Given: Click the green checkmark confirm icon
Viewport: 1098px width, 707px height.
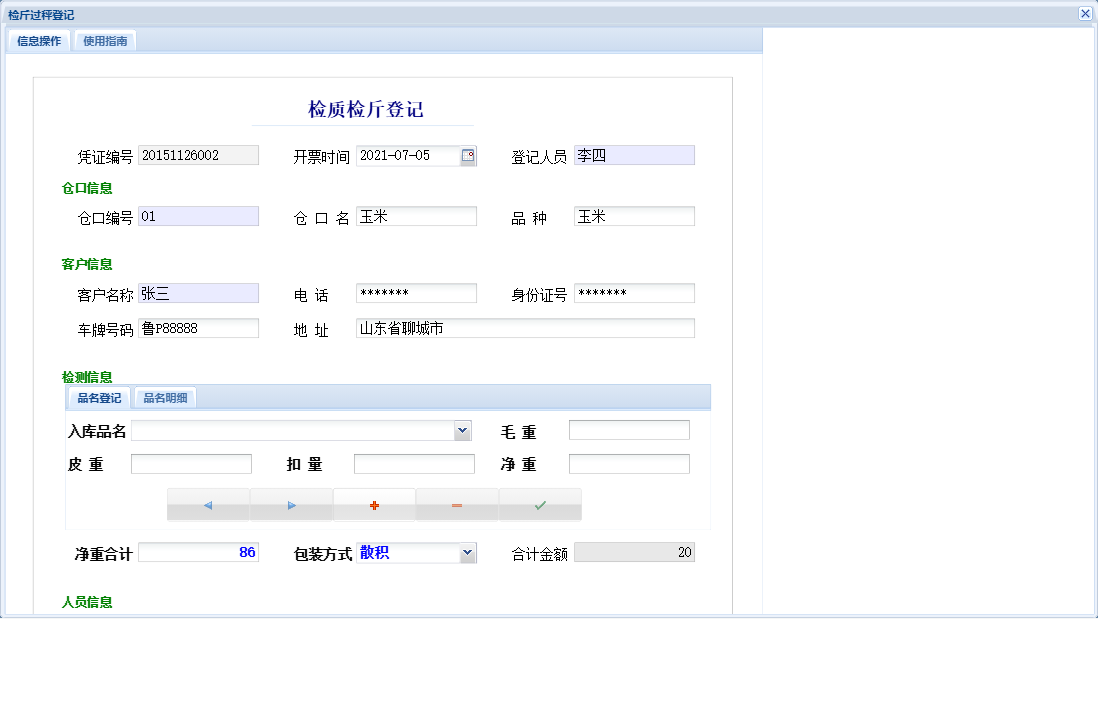Looking at the screenshot, I should point(540,504).
